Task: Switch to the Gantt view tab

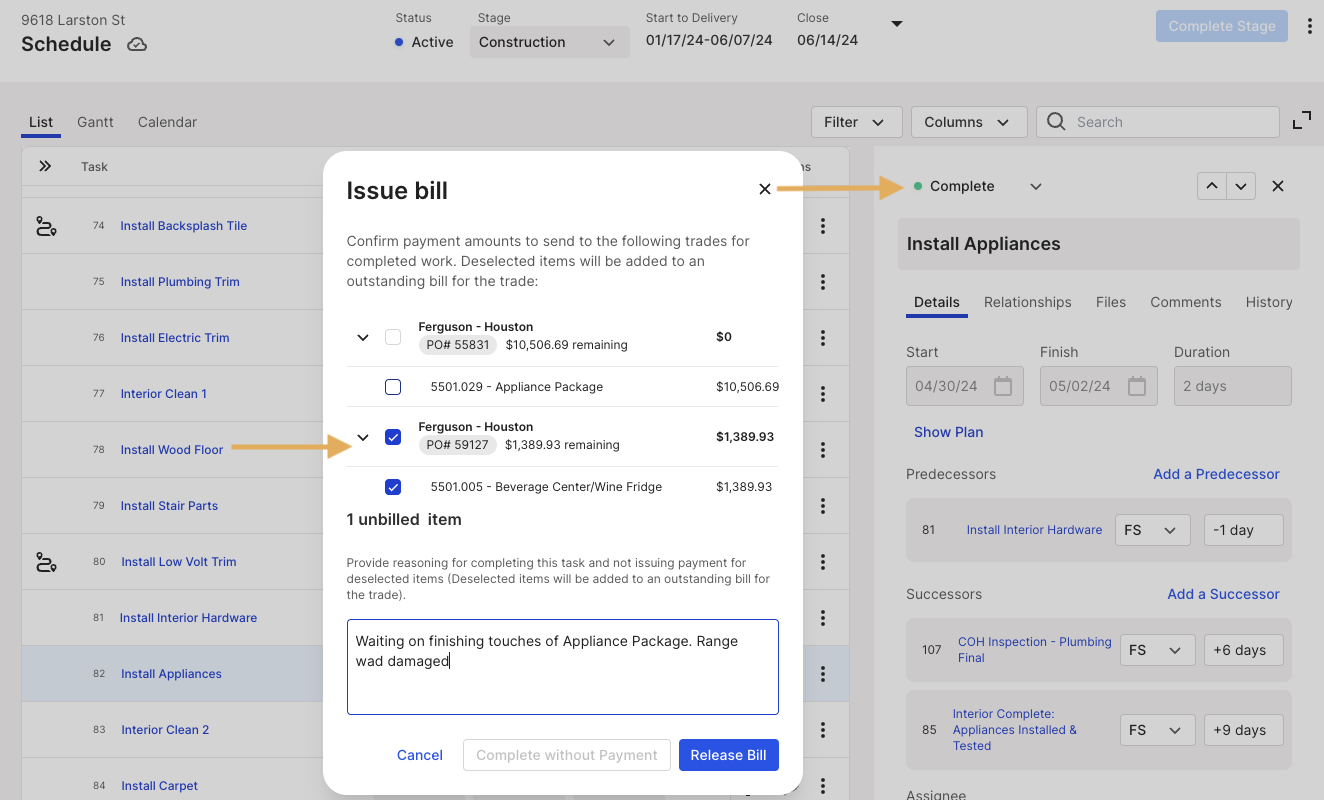Action: point(95,122)
